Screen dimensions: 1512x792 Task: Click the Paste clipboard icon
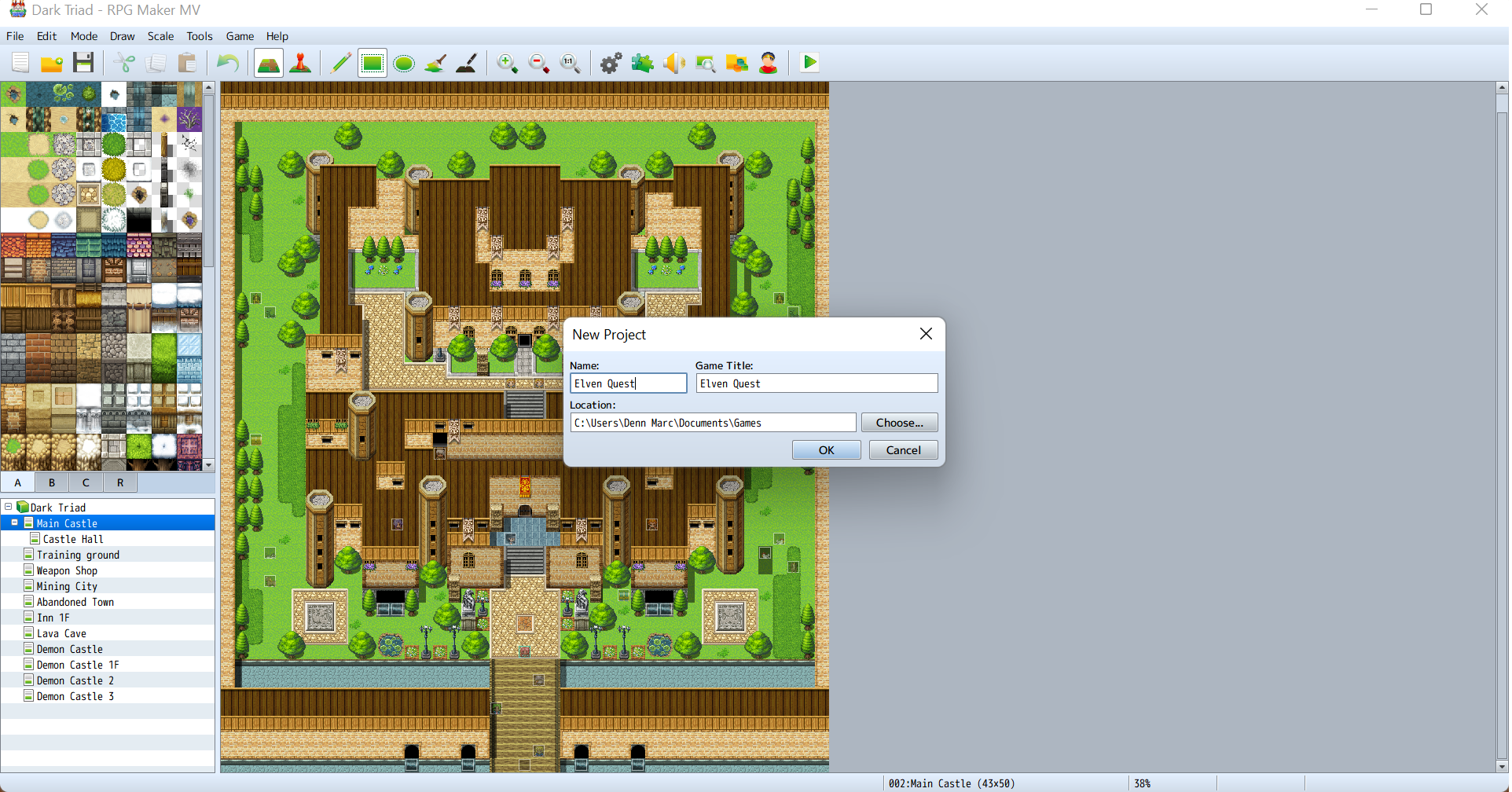click(x=187, y=63)
